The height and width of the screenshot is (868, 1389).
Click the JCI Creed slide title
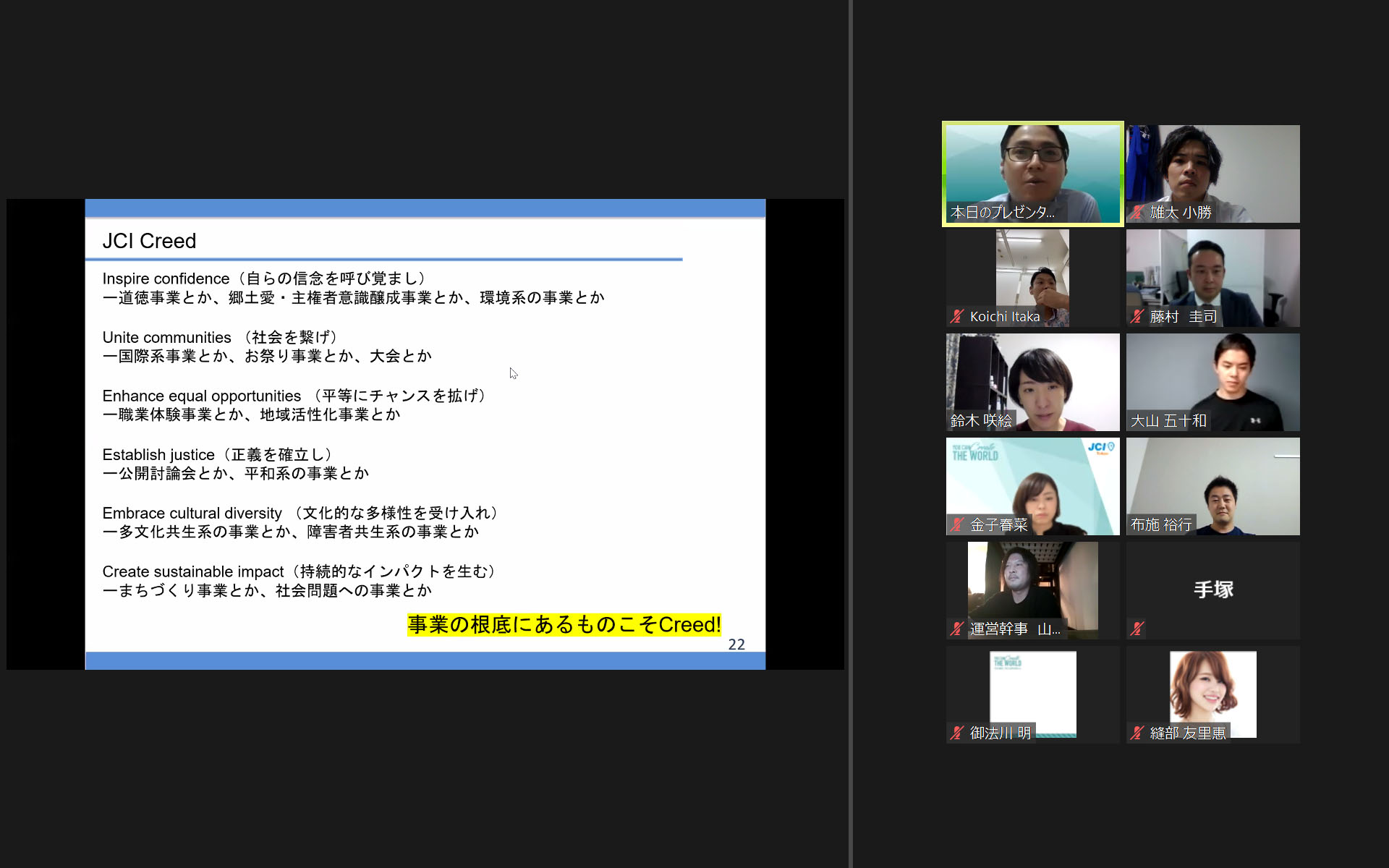tap(149, 241)
